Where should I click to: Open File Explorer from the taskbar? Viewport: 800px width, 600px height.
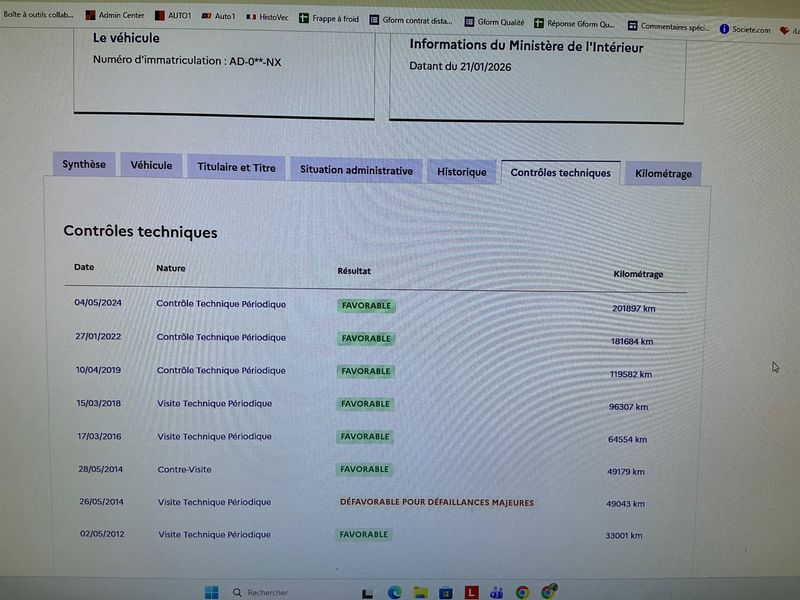pos(420,592)
